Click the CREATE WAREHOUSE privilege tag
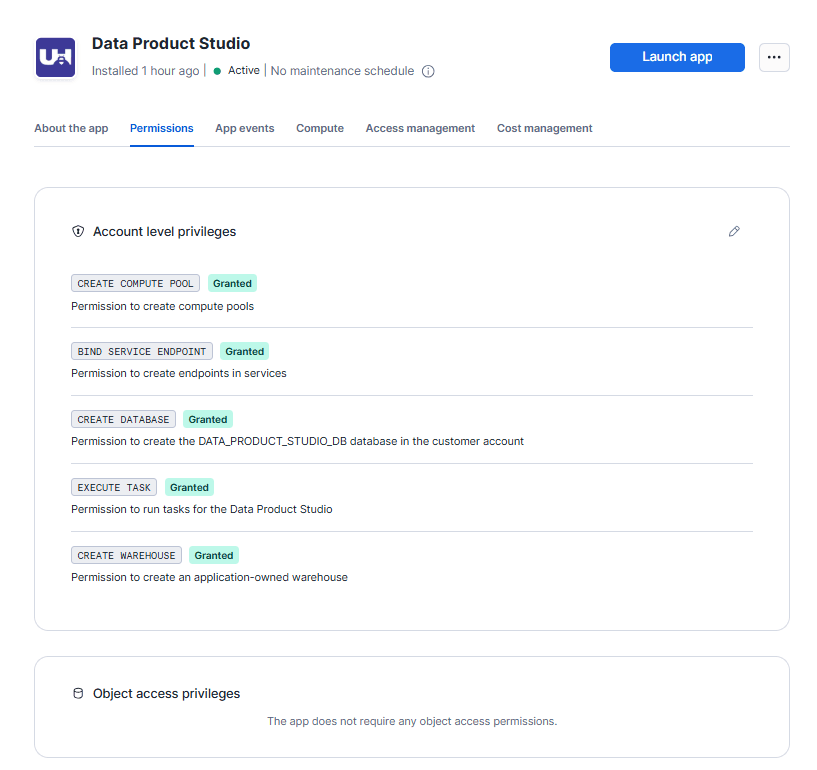 pos(127,555)
